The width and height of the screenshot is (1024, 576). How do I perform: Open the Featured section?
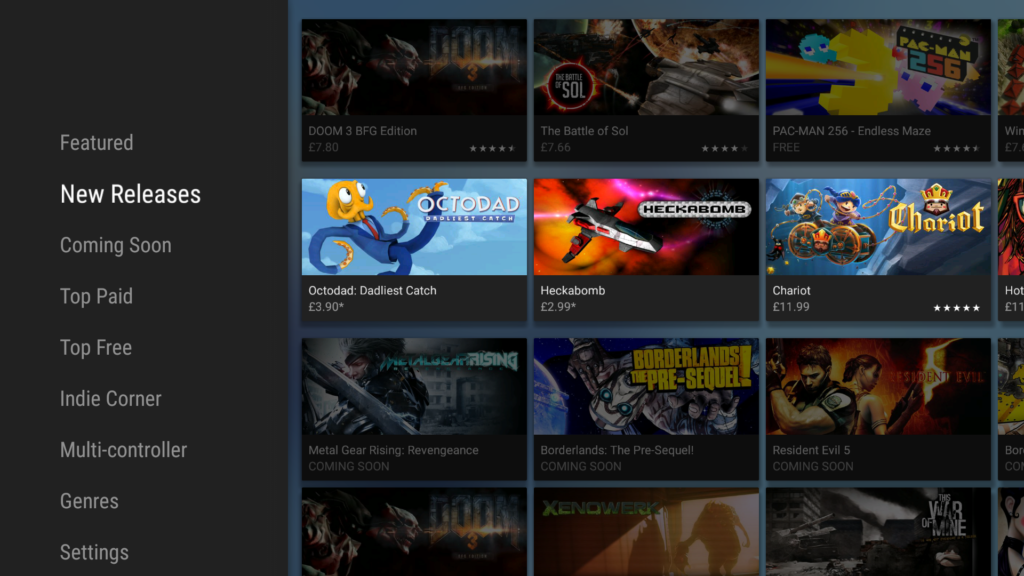96,143
